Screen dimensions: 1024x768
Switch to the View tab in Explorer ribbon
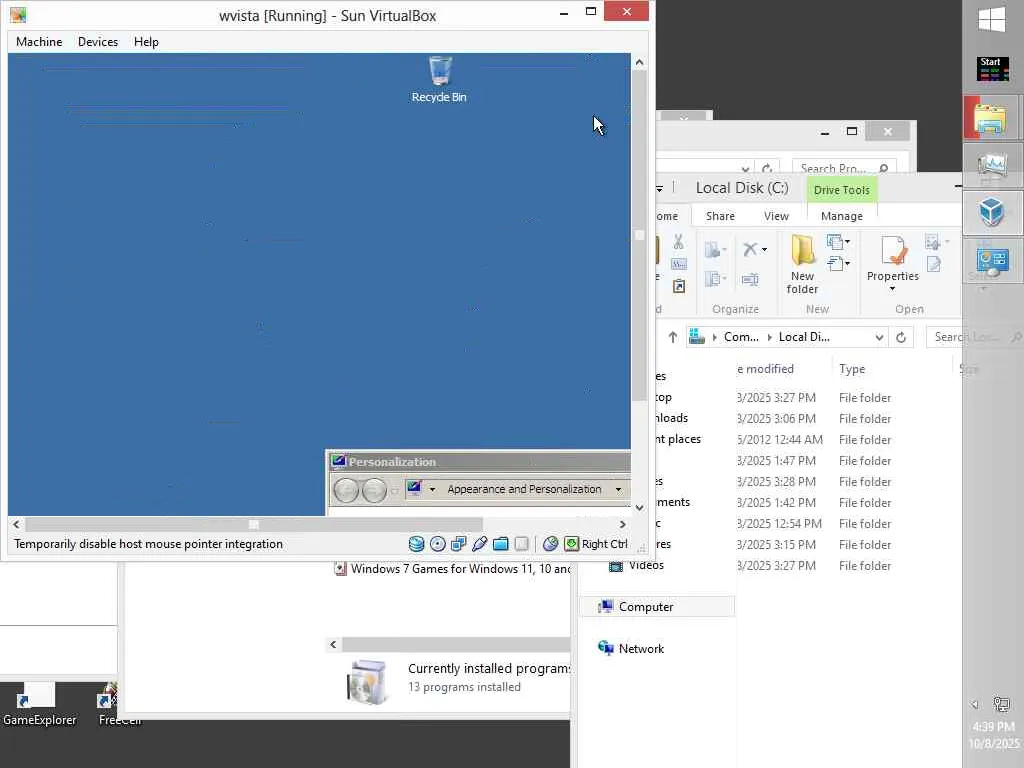[776, 216]
